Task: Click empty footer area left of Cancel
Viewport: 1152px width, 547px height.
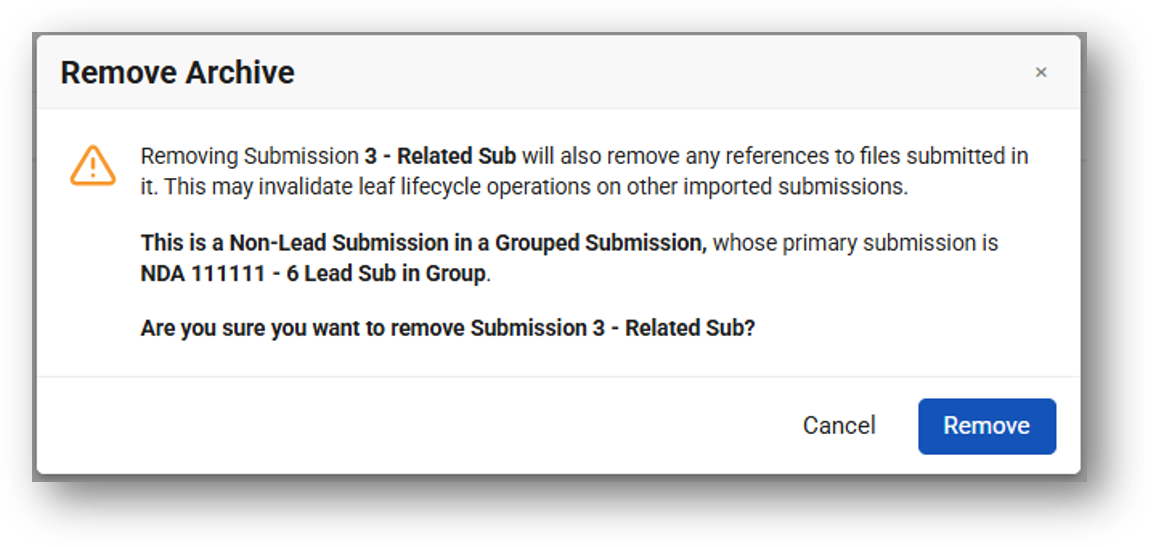Action: pos(411,426)
